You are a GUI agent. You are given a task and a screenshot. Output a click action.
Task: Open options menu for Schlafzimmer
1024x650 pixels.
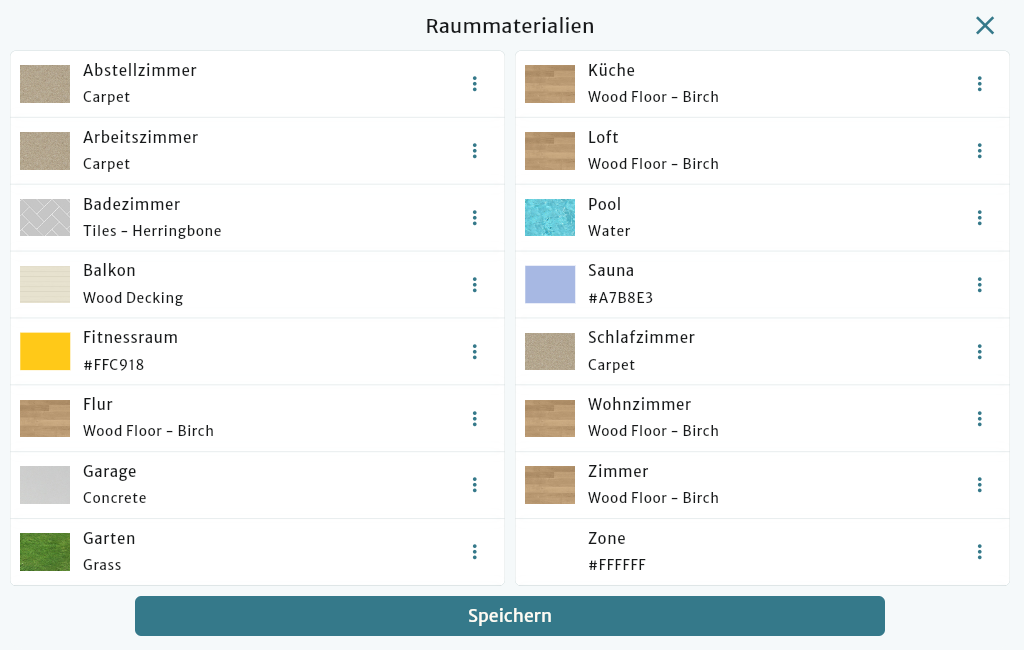(980, 351)
